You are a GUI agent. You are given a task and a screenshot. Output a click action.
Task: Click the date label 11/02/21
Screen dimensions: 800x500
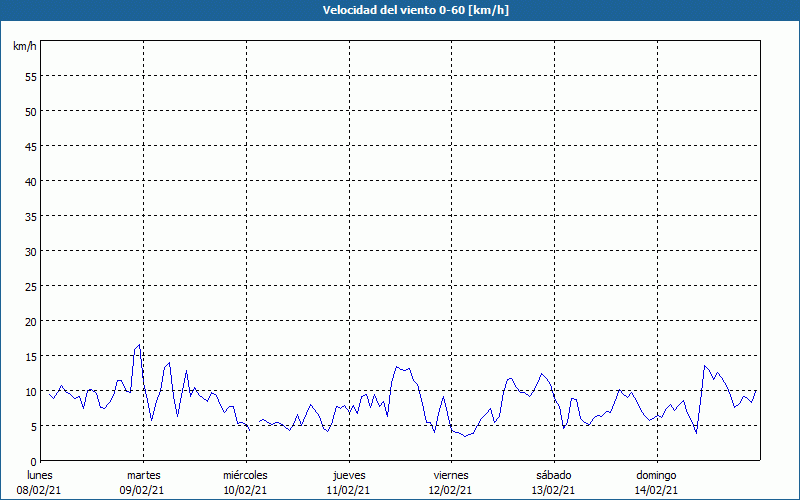(348, 490)
